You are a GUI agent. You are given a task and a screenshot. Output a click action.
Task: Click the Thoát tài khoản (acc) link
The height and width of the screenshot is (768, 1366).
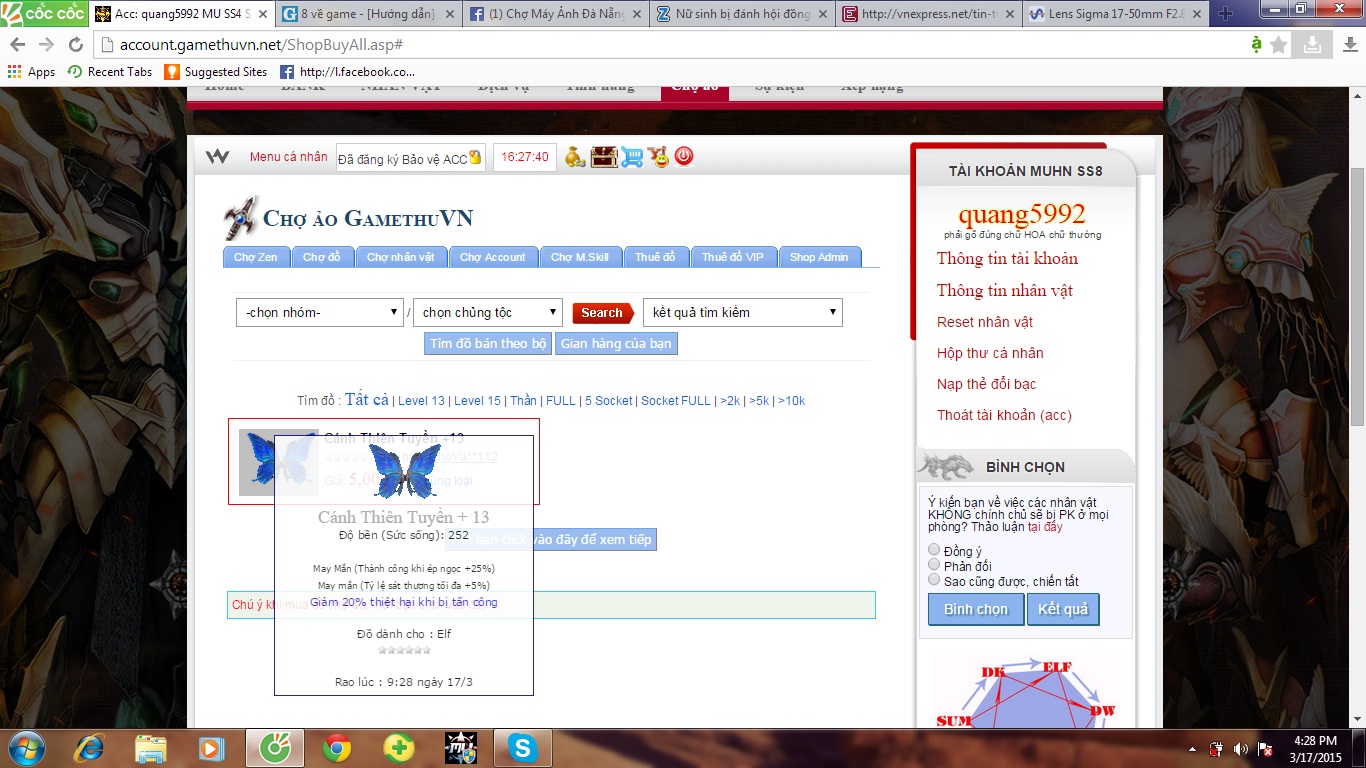coord(1004,415)
